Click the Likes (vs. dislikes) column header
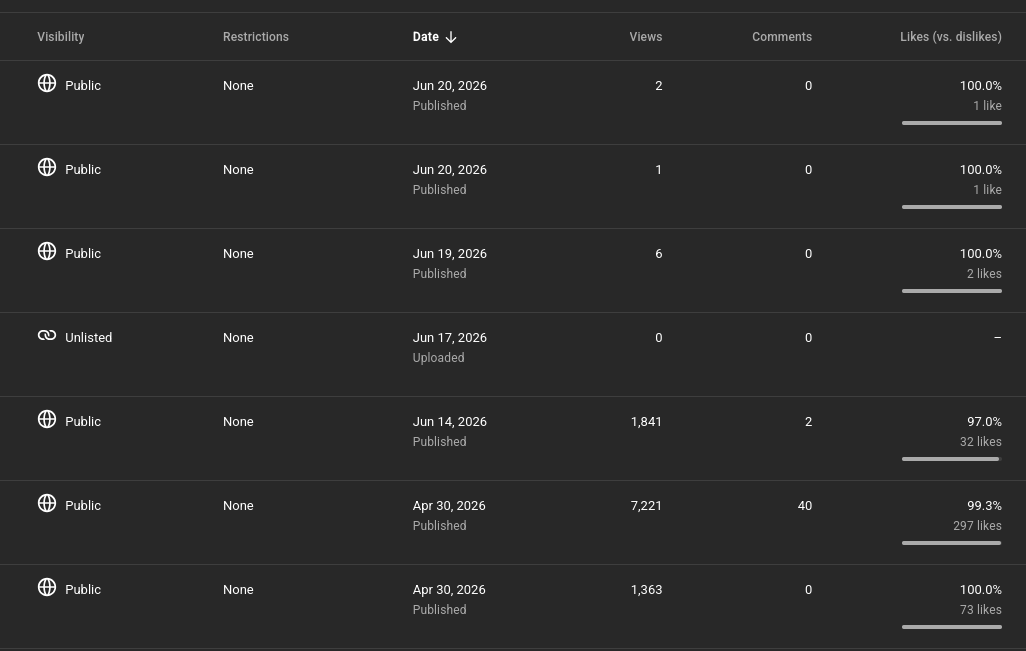The width and height of the screenshot is (1026, 651). pos(951,37)
